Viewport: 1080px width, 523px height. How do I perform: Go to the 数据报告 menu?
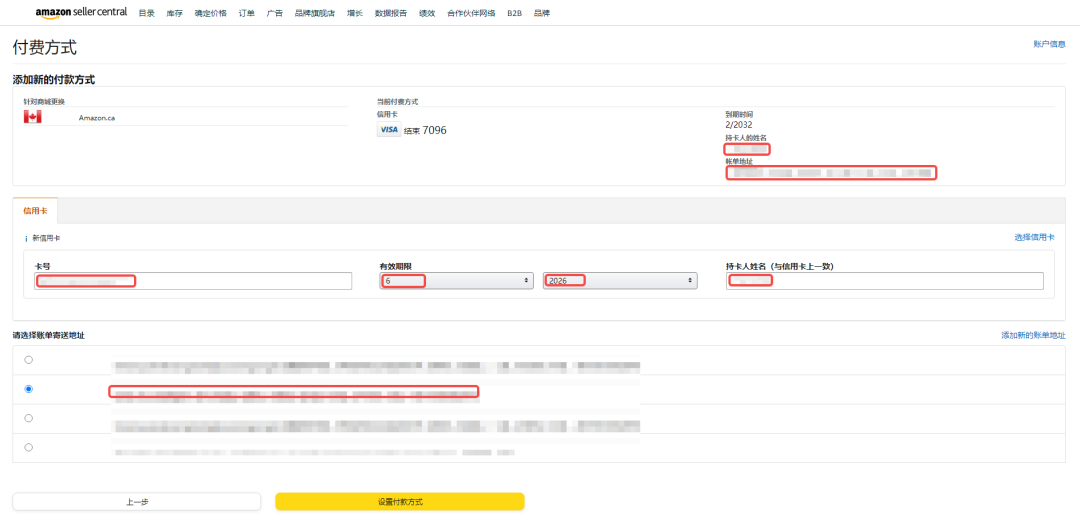(x=390, y=13)
